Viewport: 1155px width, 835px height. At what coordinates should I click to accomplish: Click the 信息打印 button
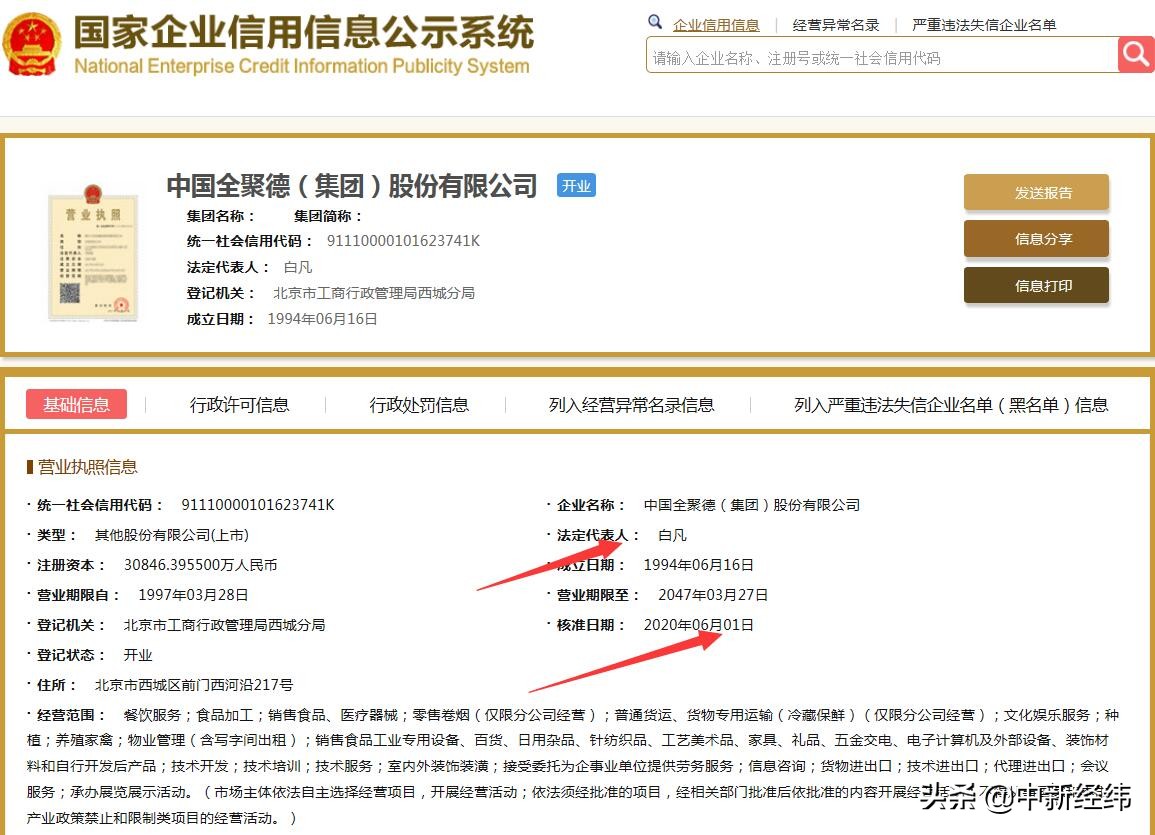tap(1036, 285)
